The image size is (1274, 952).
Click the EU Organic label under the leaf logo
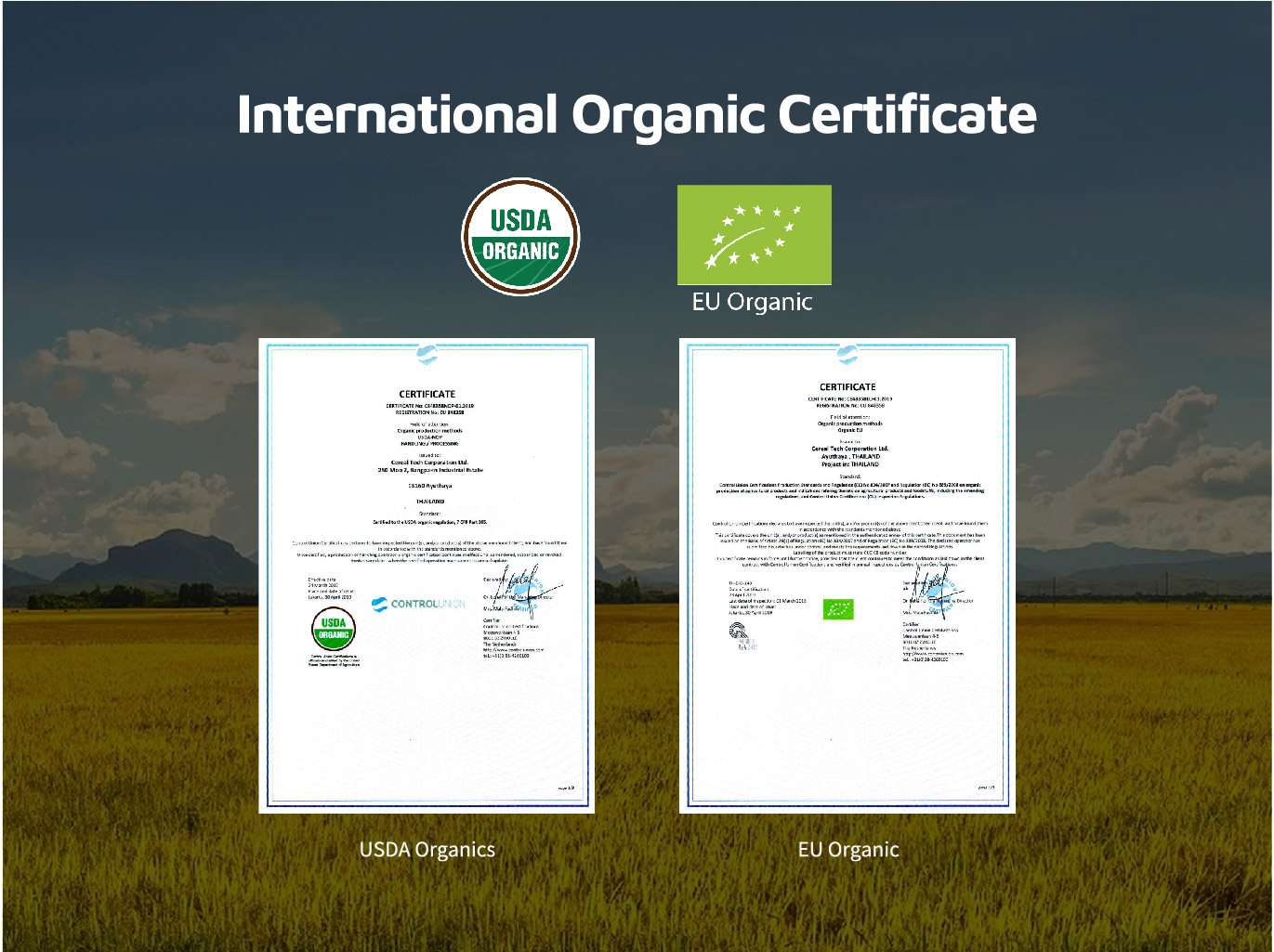[752, 302]
